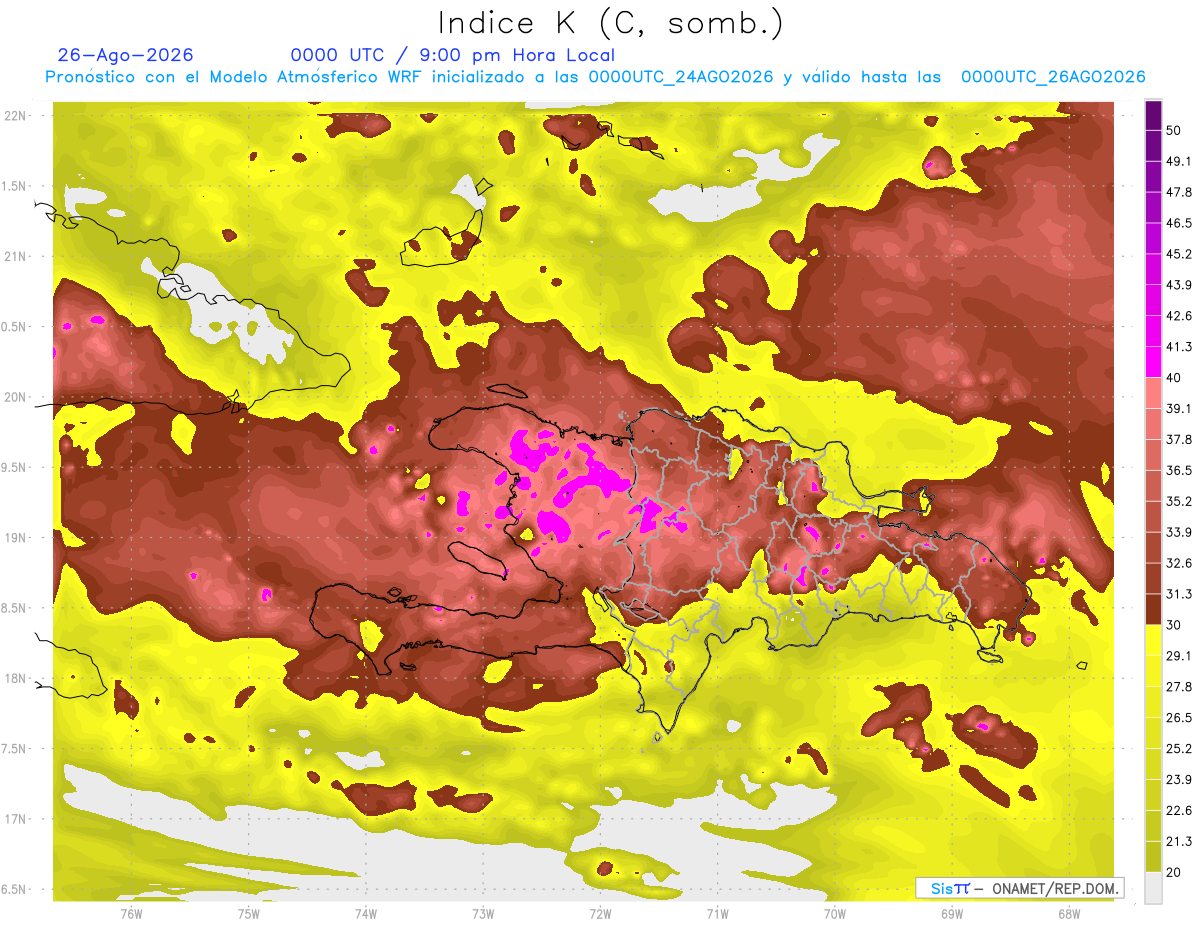
Task: Click the legend value '49.1'
Action: click(1178, 162)
